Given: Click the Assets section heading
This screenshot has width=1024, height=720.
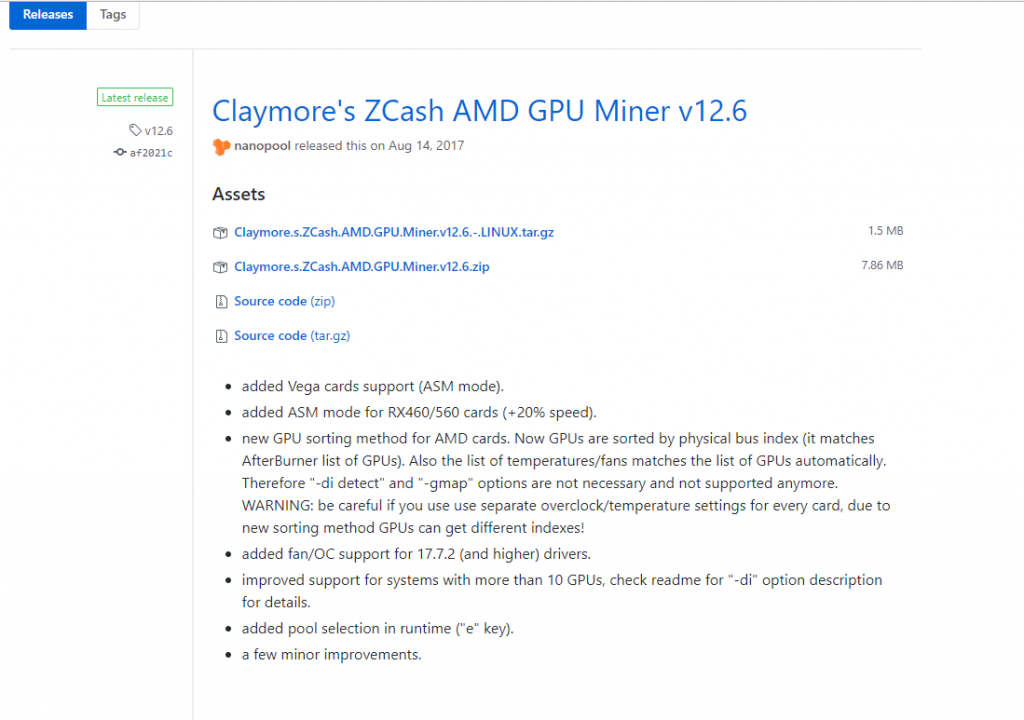Looking at the screenshot, I should 239,194.
